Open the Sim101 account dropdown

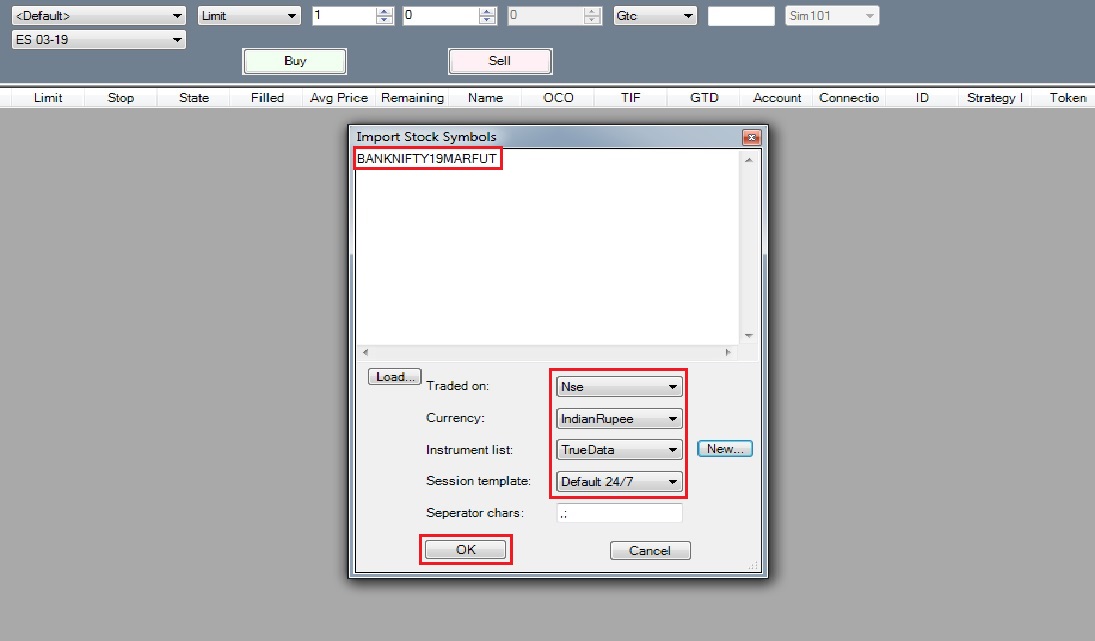tap(832, 15)
